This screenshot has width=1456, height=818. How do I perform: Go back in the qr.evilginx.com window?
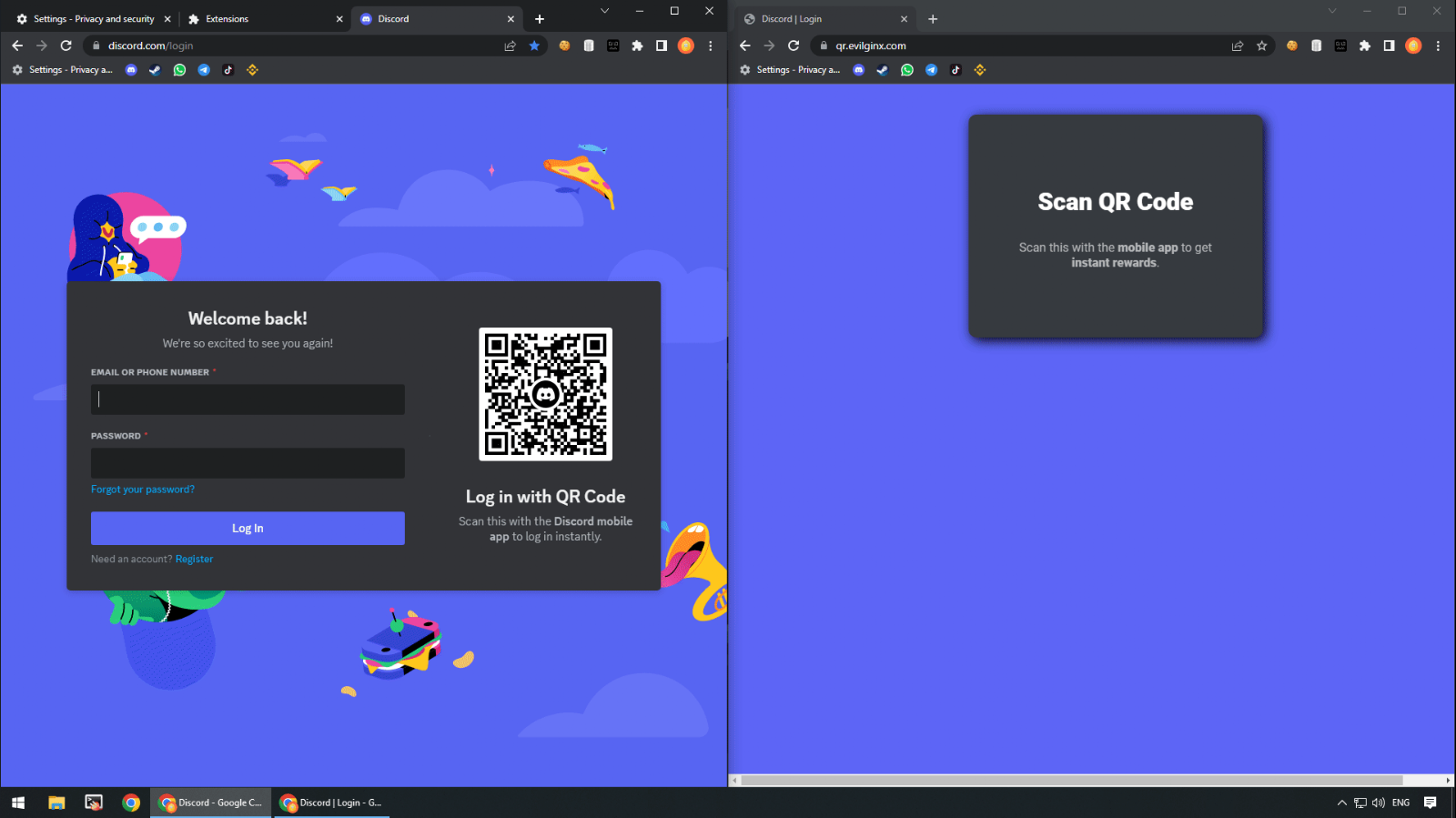click(745, 45)
